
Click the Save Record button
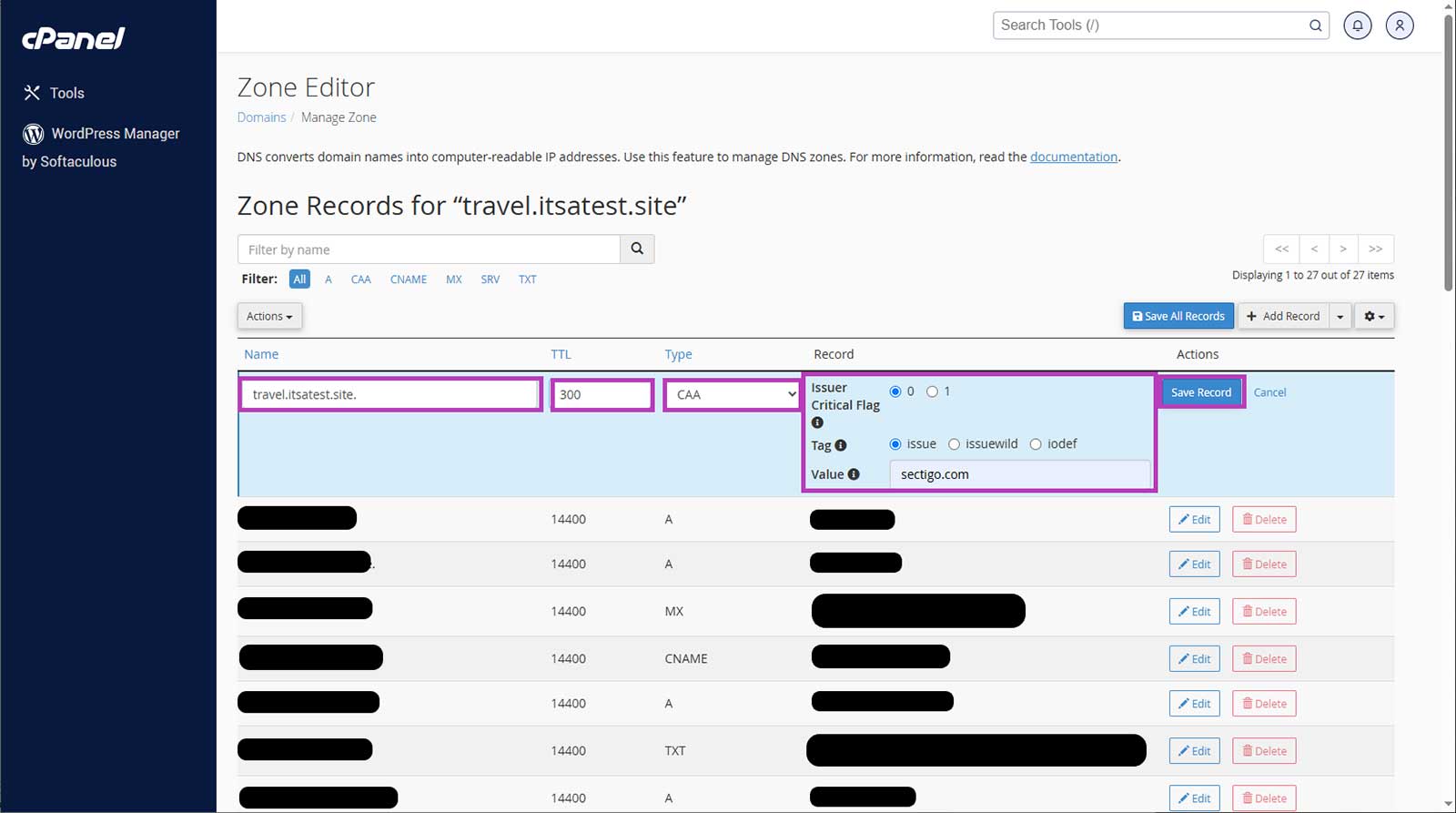[1200, 392]
